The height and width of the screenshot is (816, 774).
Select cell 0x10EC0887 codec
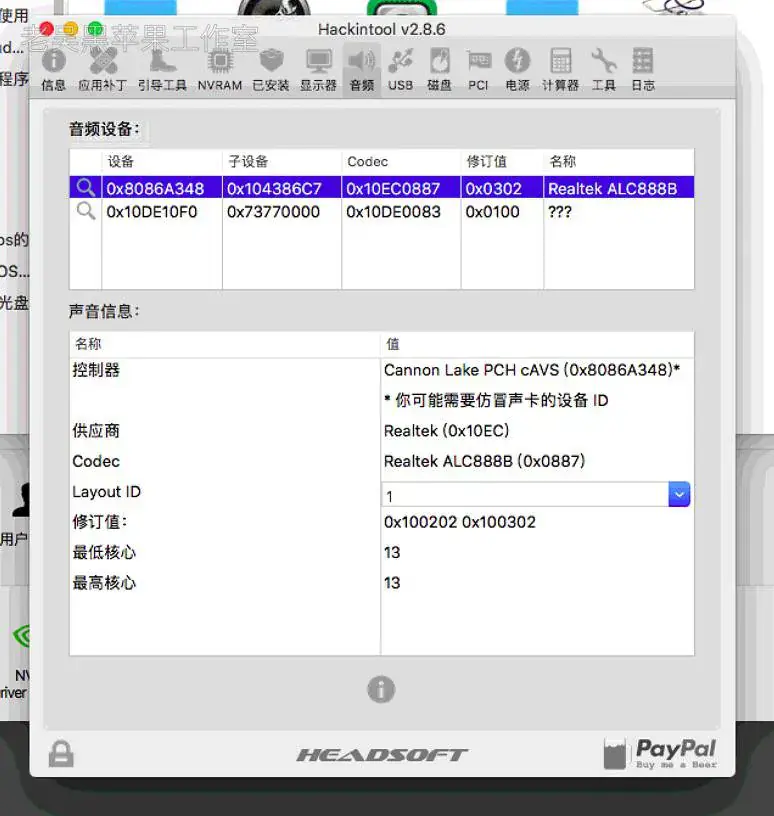pos(401,188)
